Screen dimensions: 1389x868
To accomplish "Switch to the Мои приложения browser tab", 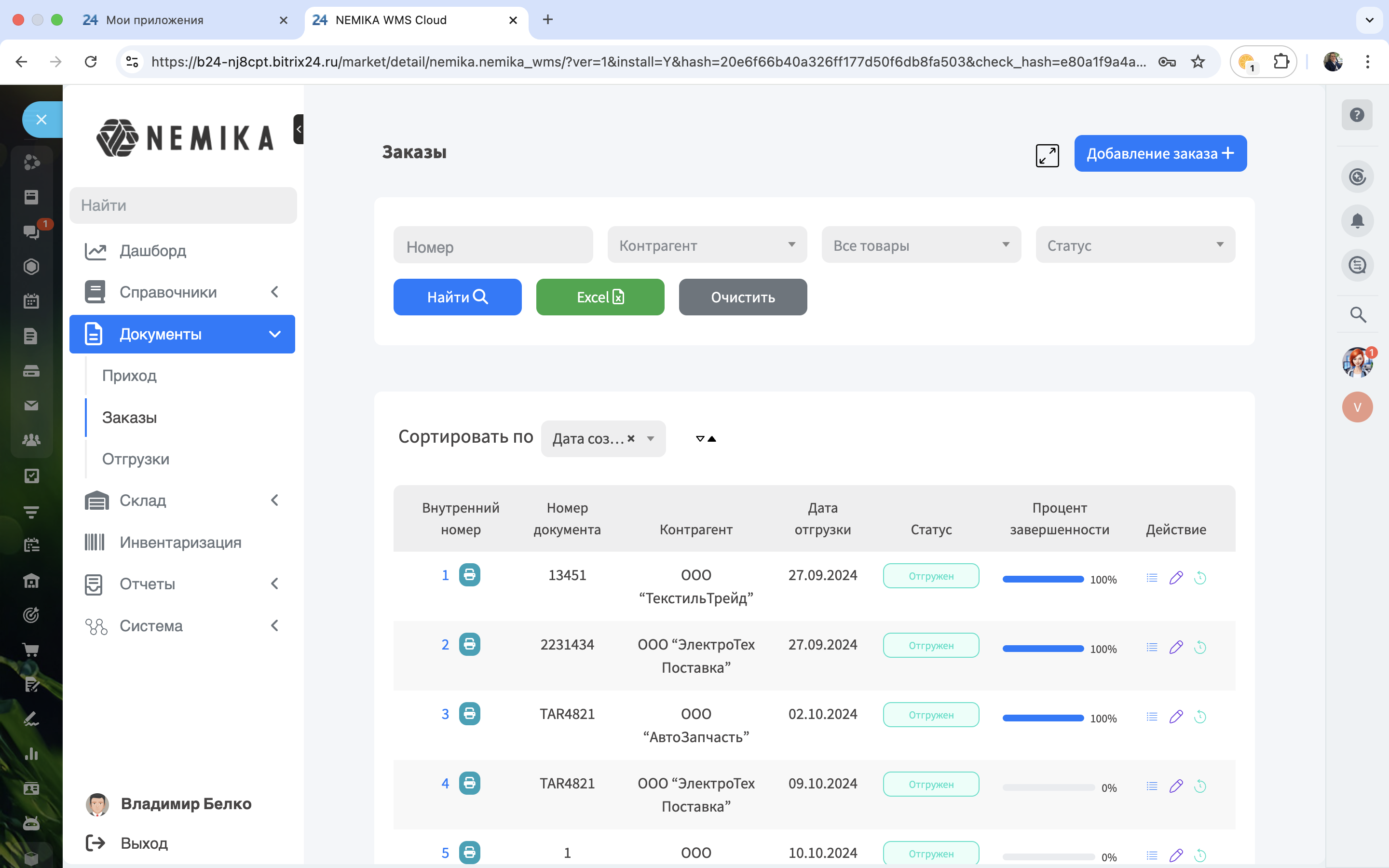I will (x=155, y=20).
